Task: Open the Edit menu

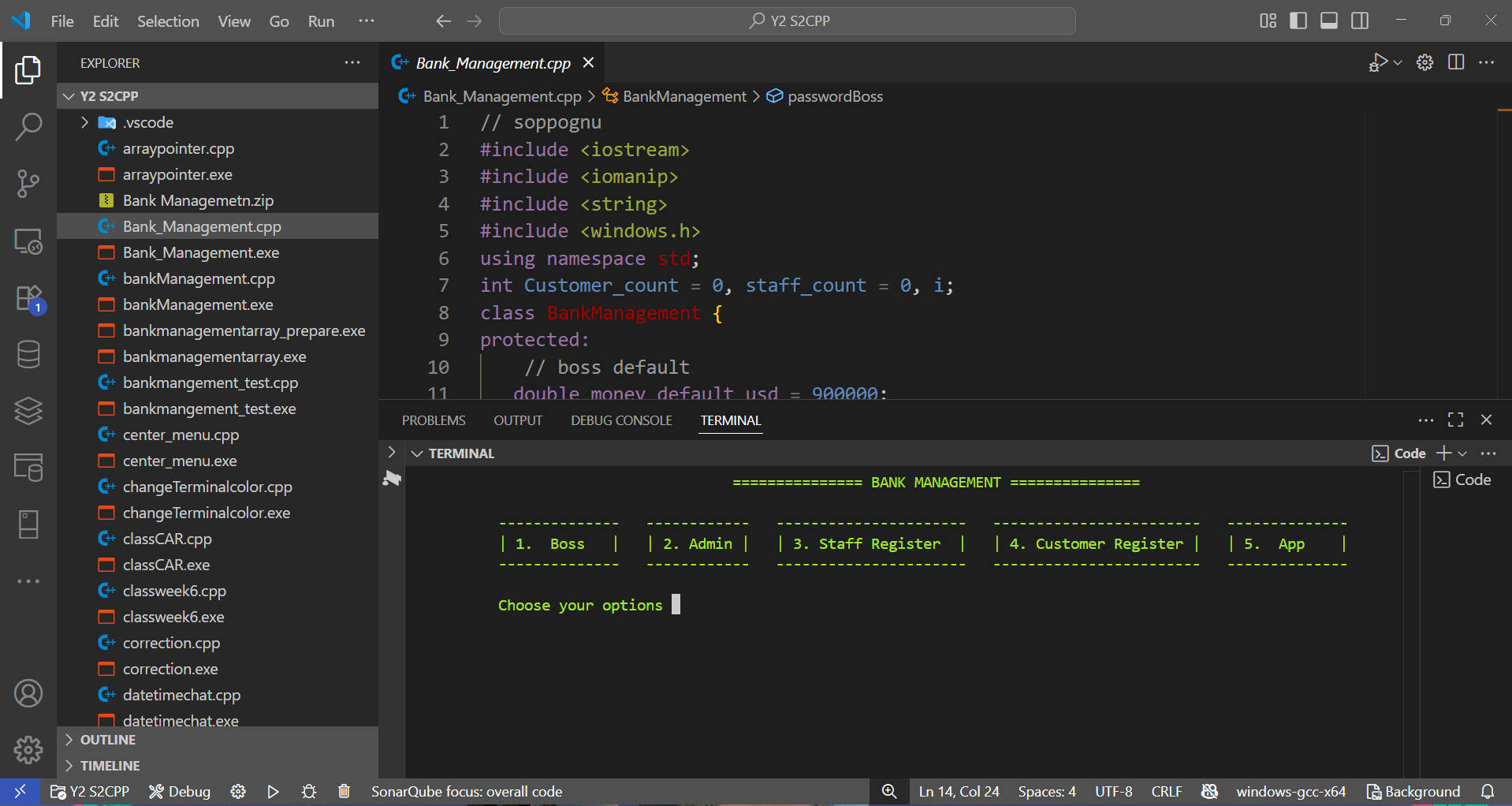Action: (106, 21)
